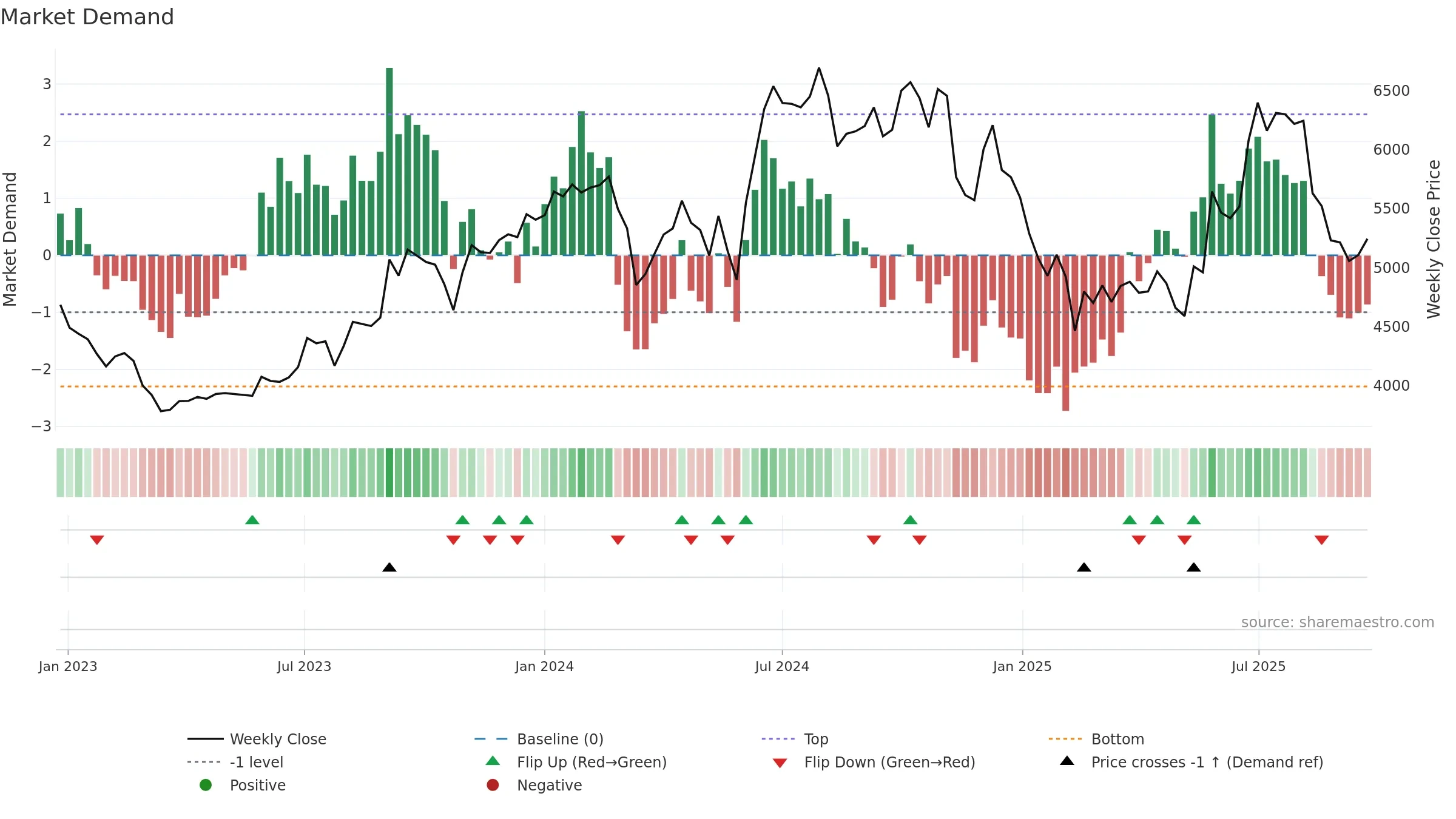Click the 5000 price axis value

pos(1392,268)
